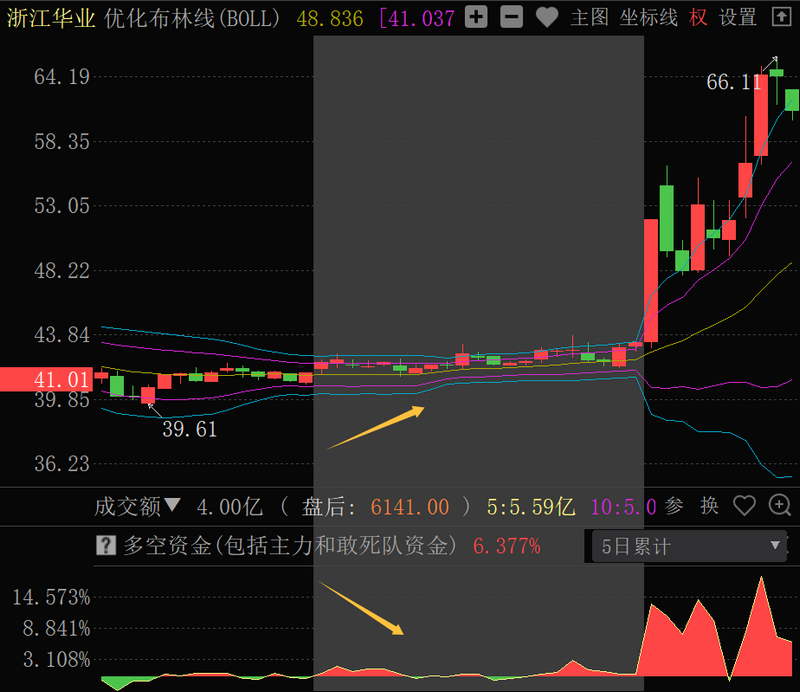Click the upload arrow icon at top right
The width and height of the screenshot is (800, 692).
click(781, 17)
